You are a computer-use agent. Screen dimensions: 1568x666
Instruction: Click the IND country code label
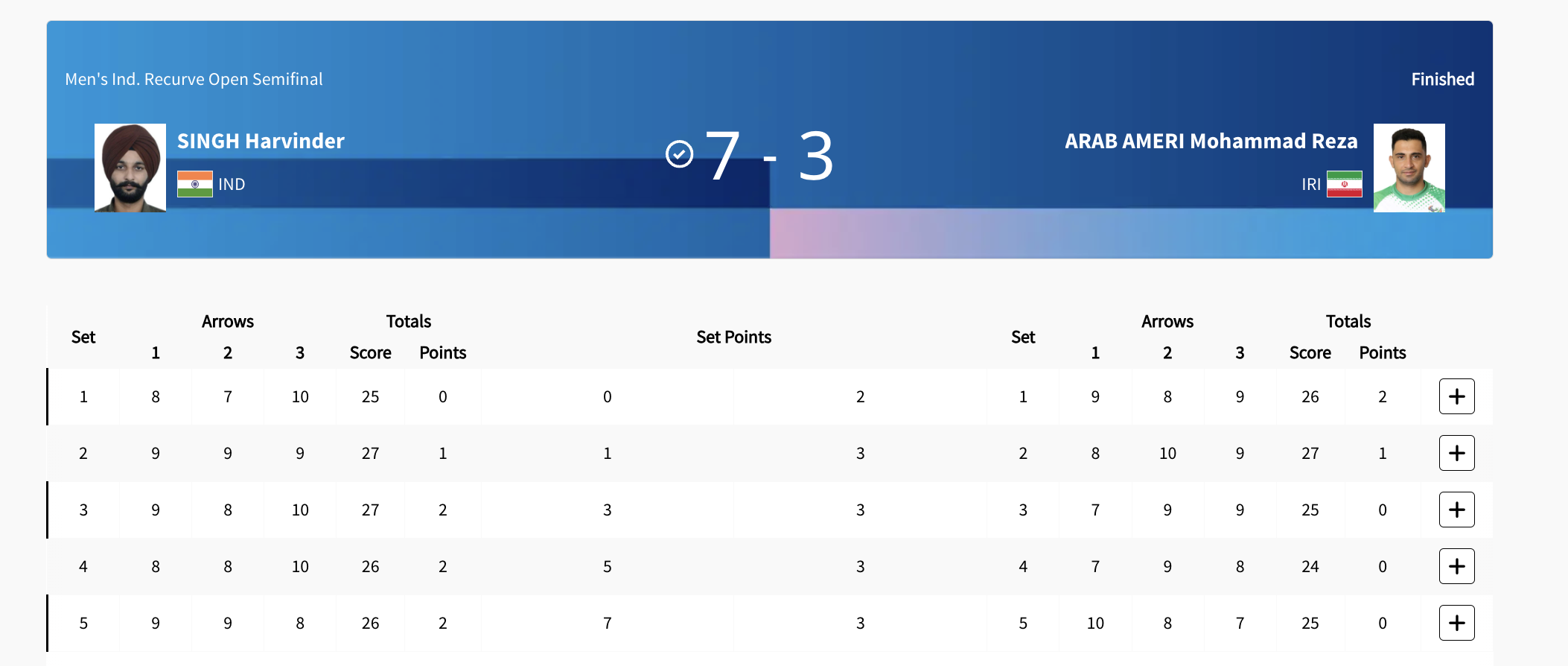(232, 184)
